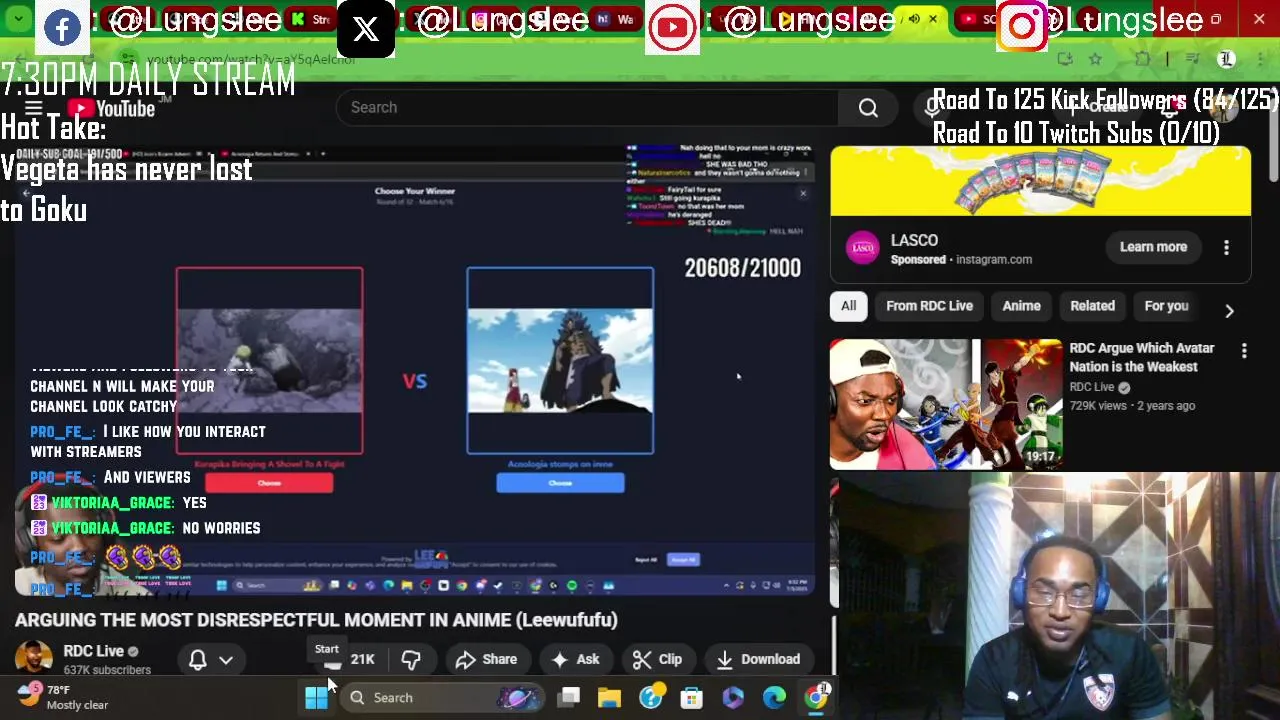Select the All filter chip
1280x720 pixels.
coord(848,306)
